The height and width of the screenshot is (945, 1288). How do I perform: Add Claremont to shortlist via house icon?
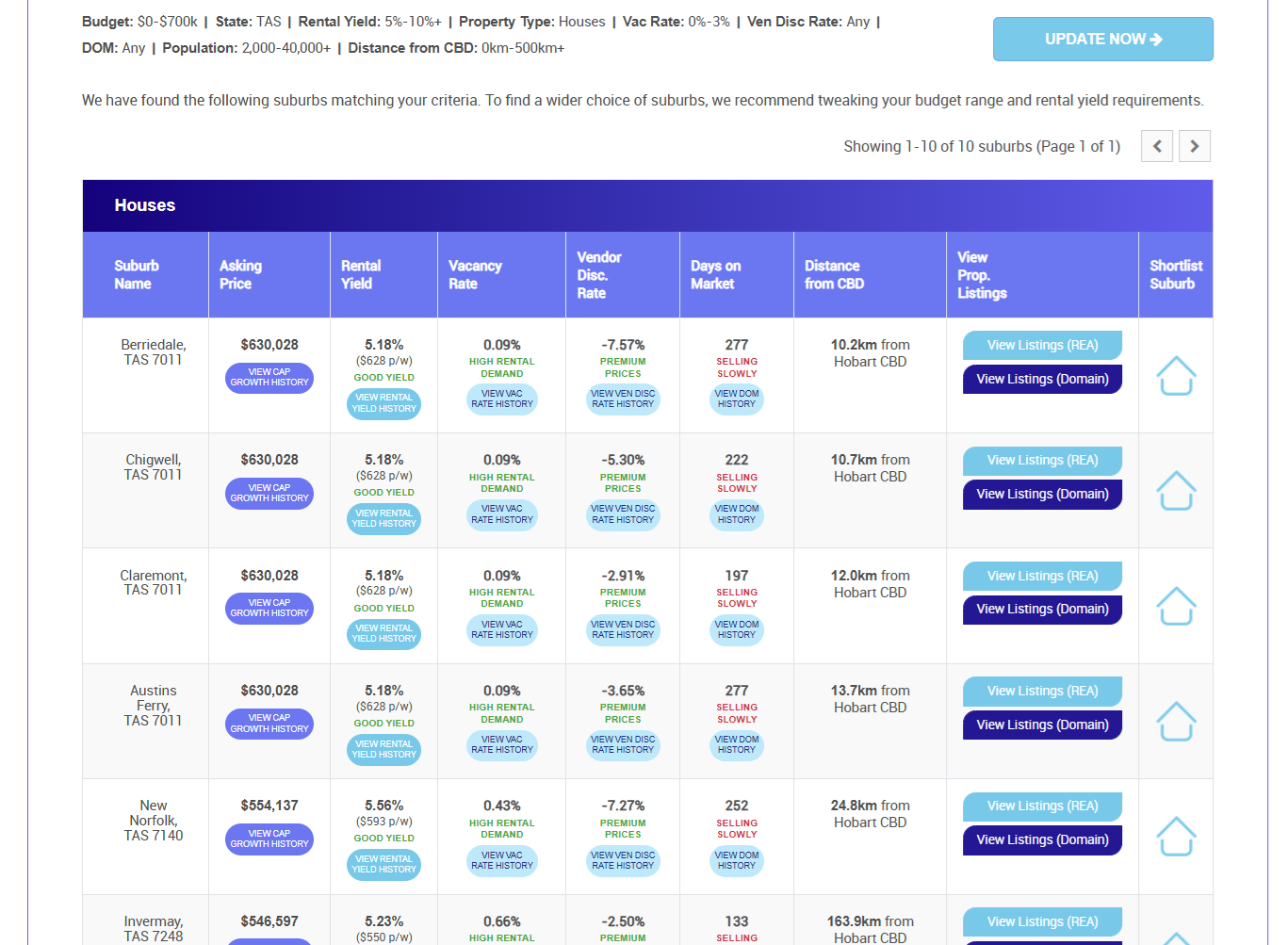tap(1176, 606)
